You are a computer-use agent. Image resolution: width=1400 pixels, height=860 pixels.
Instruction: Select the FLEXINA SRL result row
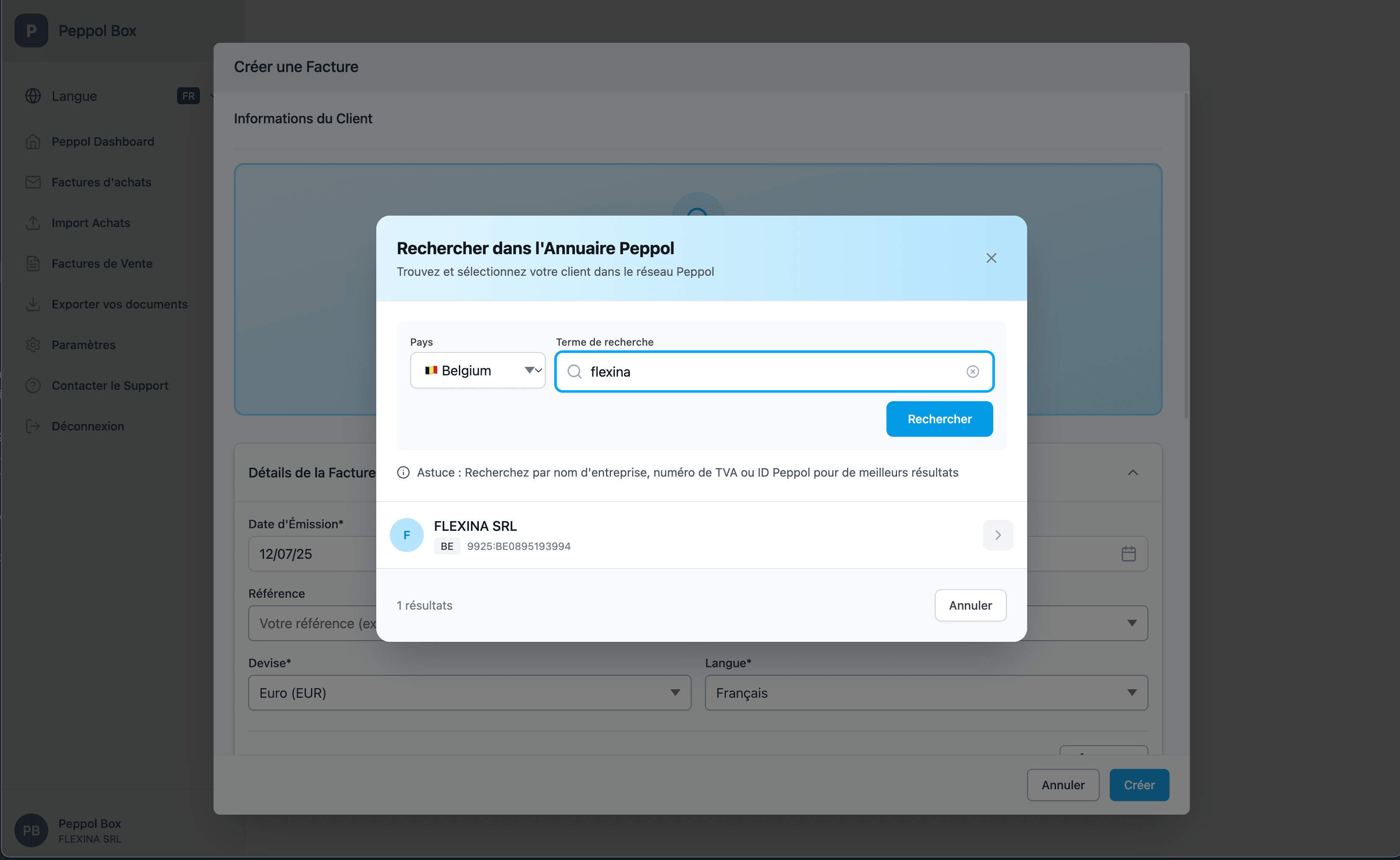coord(701,535)
